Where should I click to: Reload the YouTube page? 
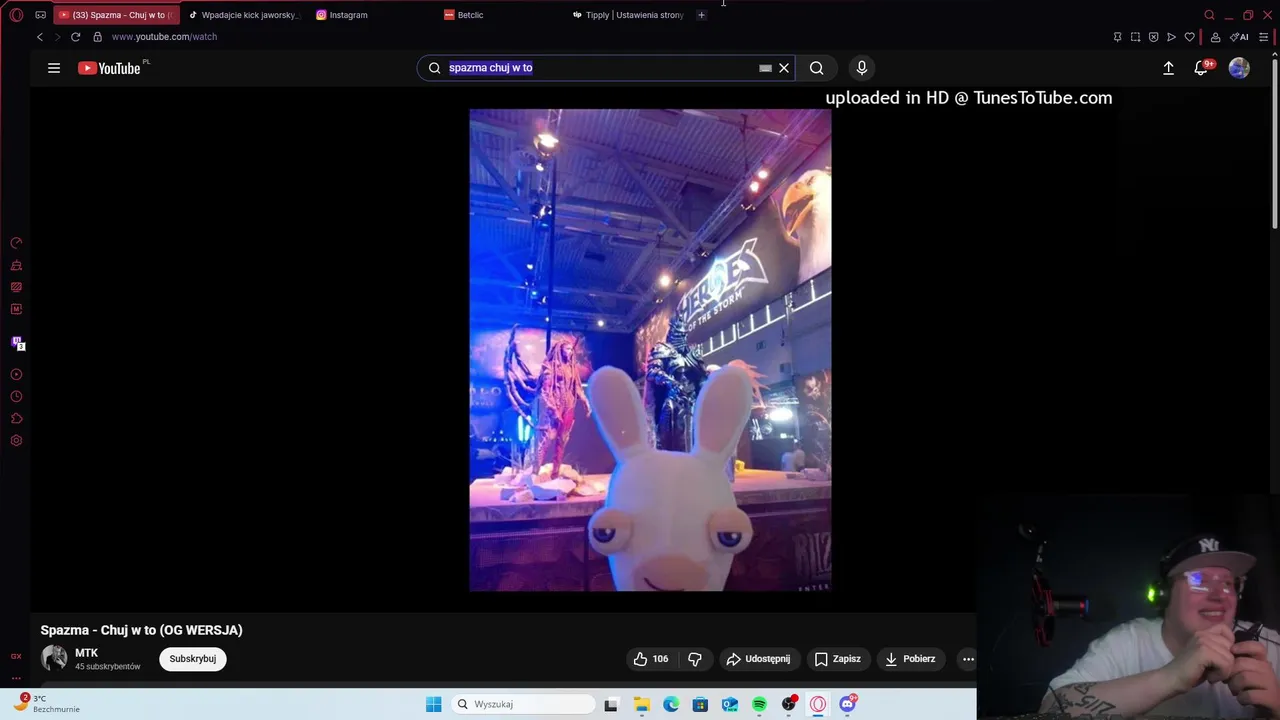[x=75, y=37]
